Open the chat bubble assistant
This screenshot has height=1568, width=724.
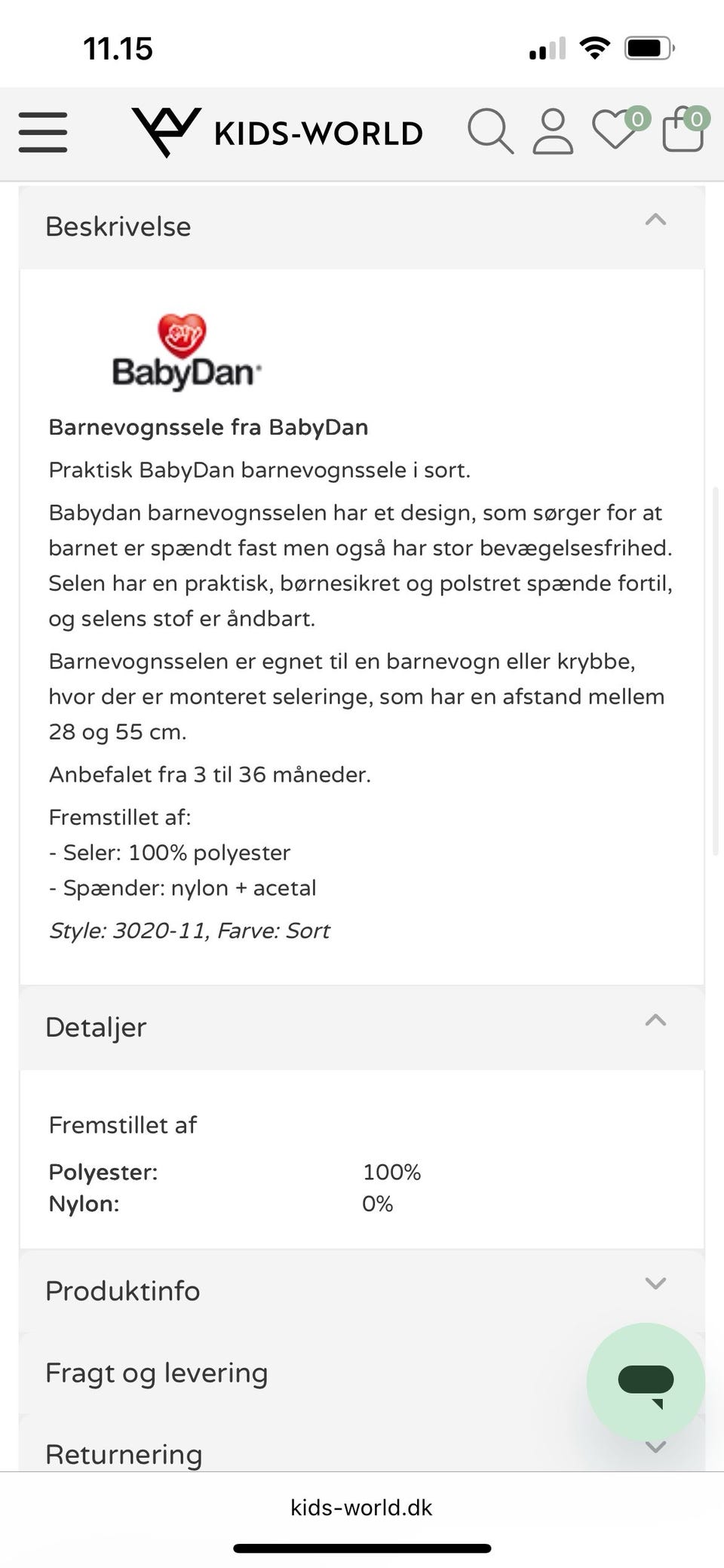(645, 1381)
